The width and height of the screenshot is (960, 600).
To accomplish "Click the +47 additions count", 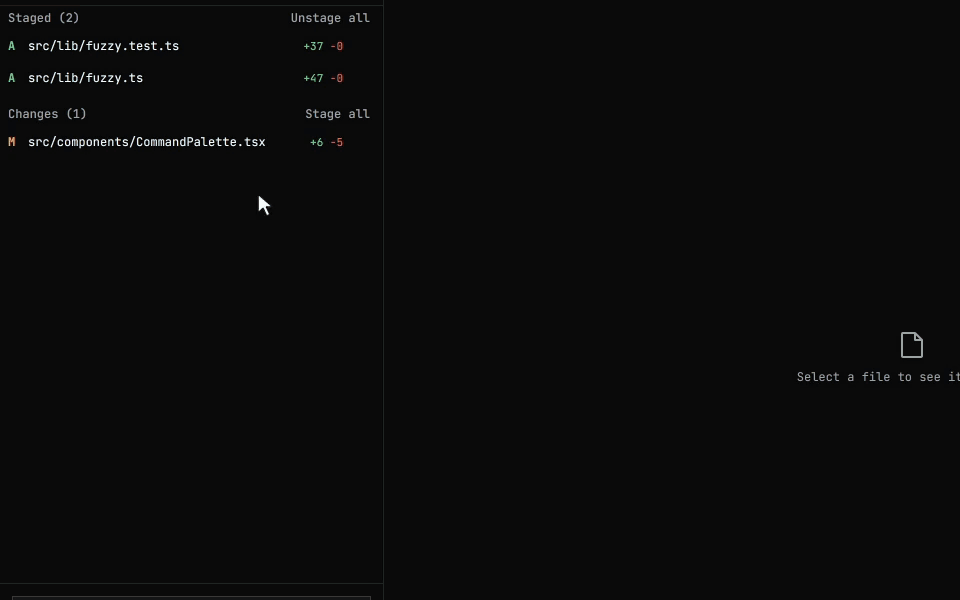I will [x=313, y=78].
